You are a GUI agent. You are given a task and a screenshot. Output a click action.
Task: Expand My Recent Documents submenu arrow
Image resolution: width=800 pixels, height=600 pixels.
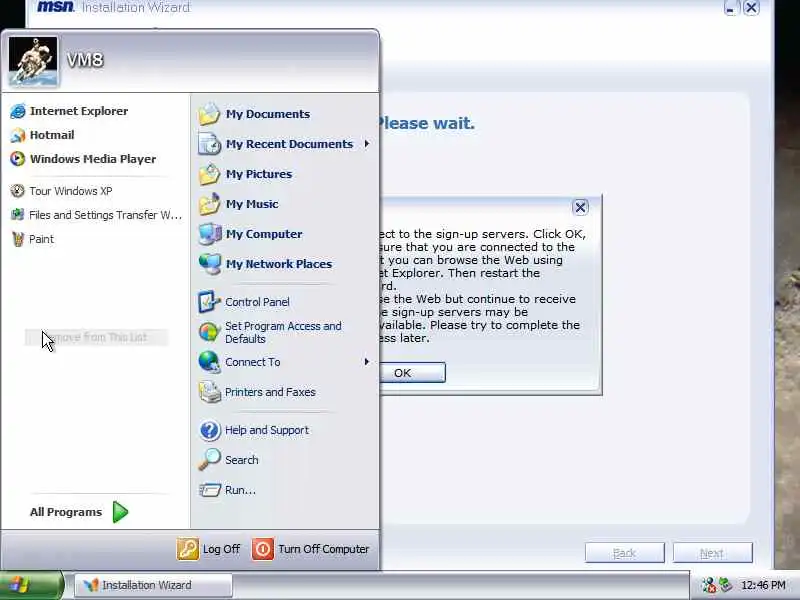[x=366, y=144]
